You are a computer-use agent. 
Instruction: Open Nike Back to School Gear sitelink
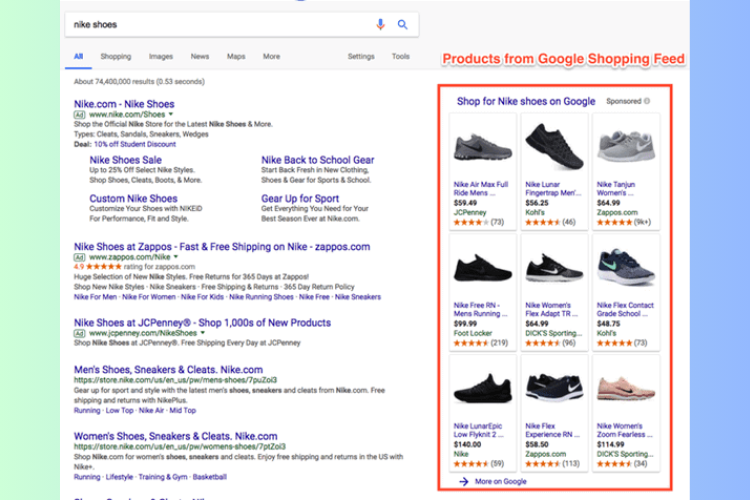[318, 160]
